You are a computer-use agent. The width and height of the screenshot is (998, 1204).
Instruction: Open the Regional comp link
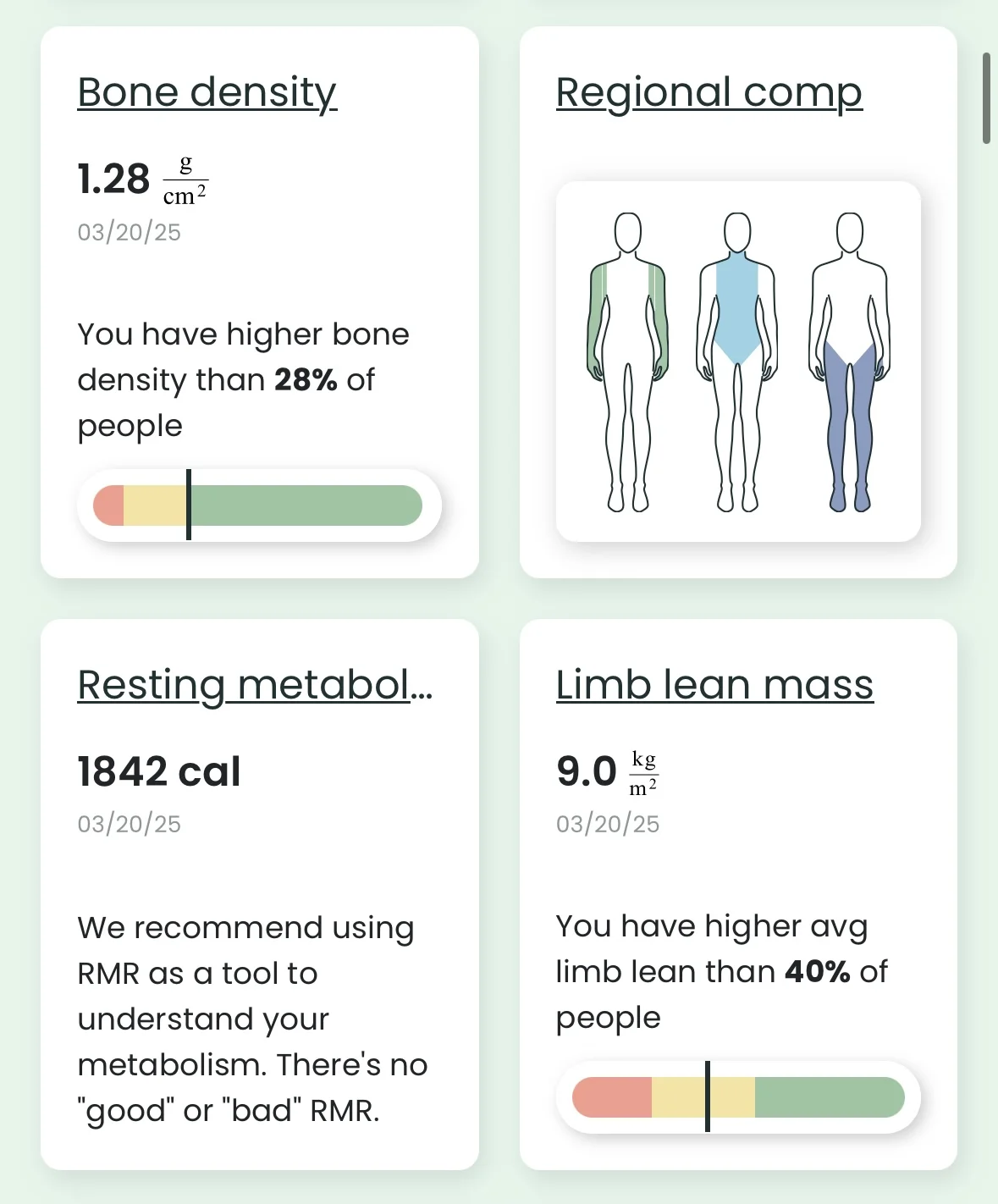tap(709, 92)
